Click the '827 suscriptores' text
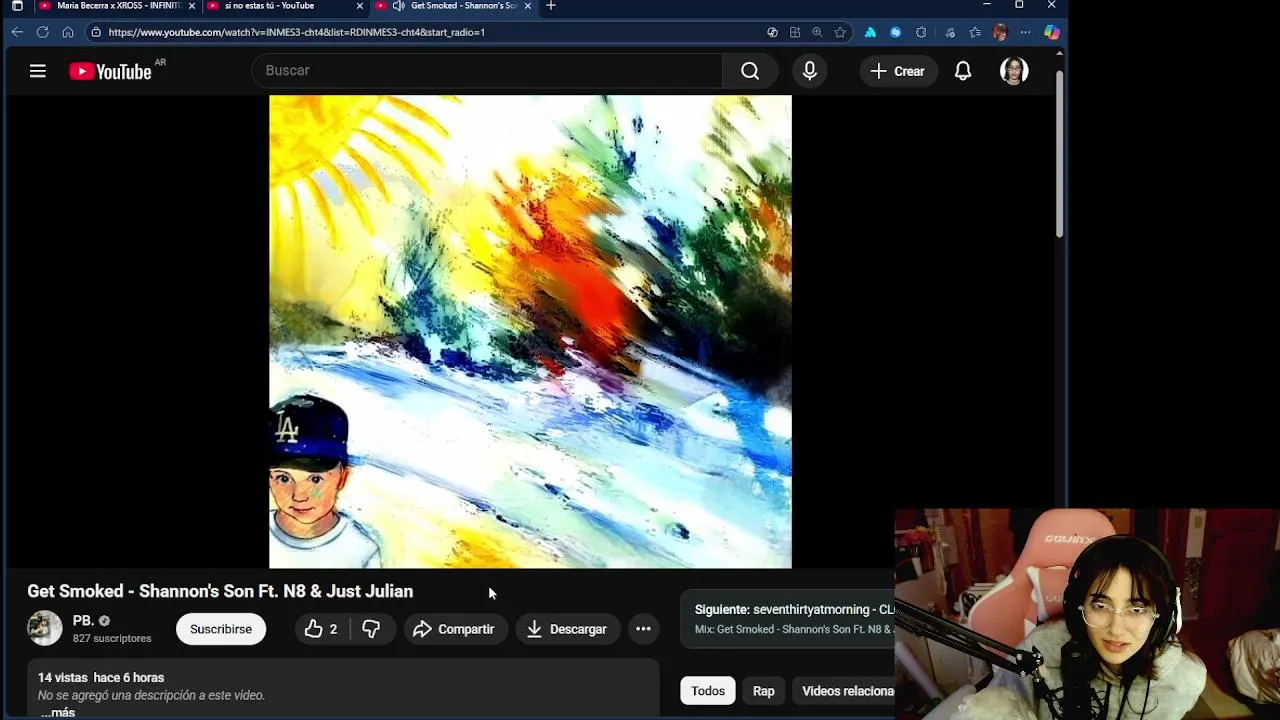Viewport: 1280px width, 720px height. tap(112, 638)
